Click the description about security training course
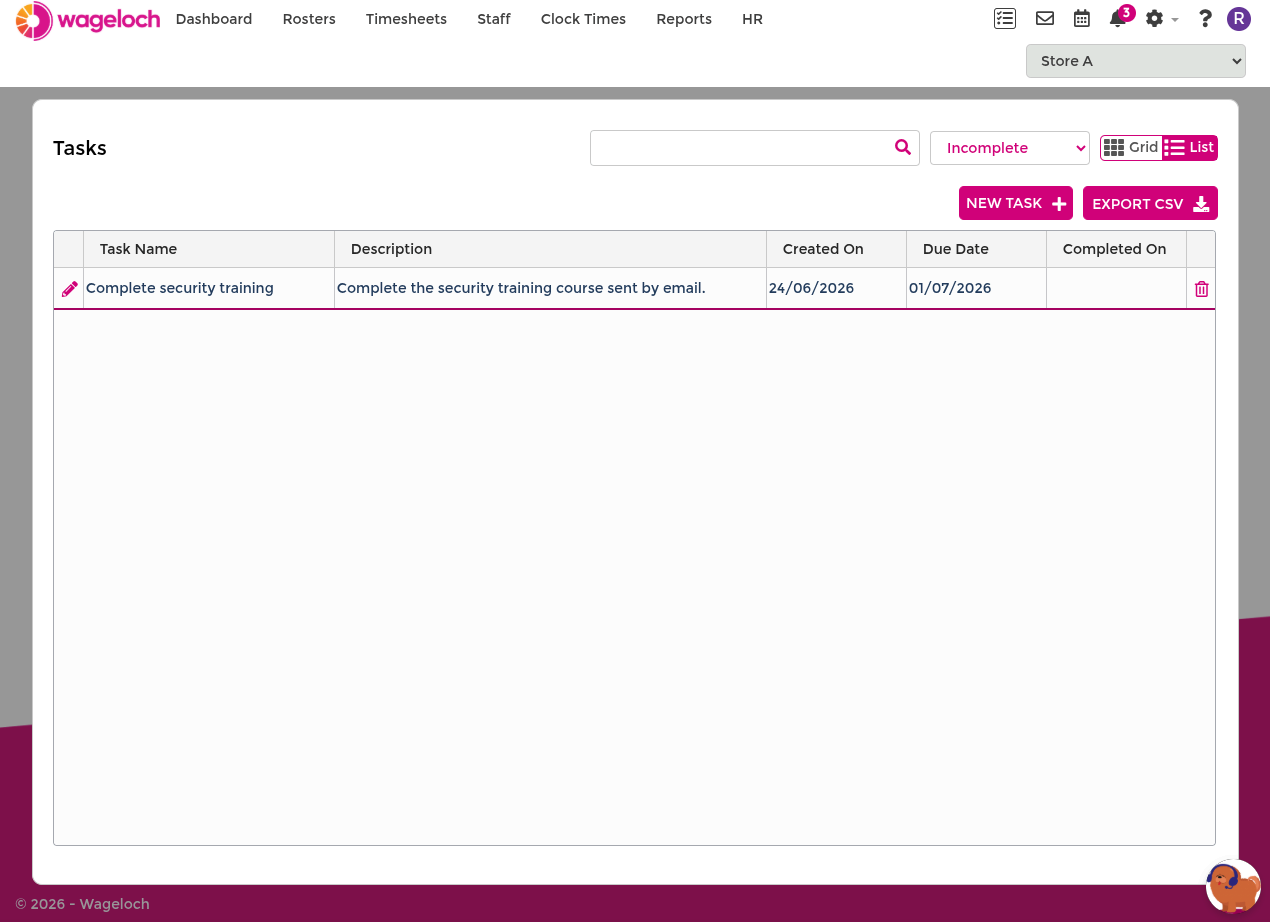 pyautogui.click(x=521, y=288)
